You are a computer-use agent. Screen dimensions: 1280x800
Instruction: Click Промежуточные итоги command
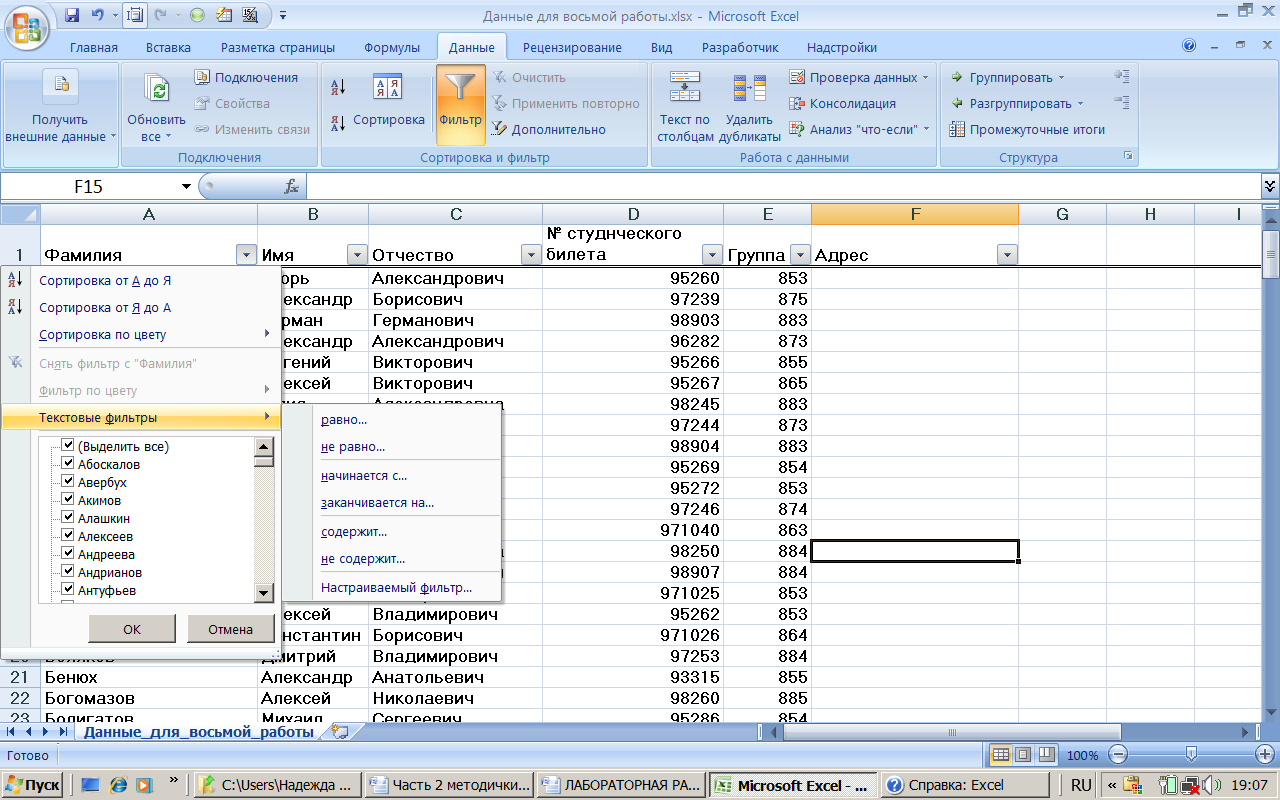coord(1027,129)
